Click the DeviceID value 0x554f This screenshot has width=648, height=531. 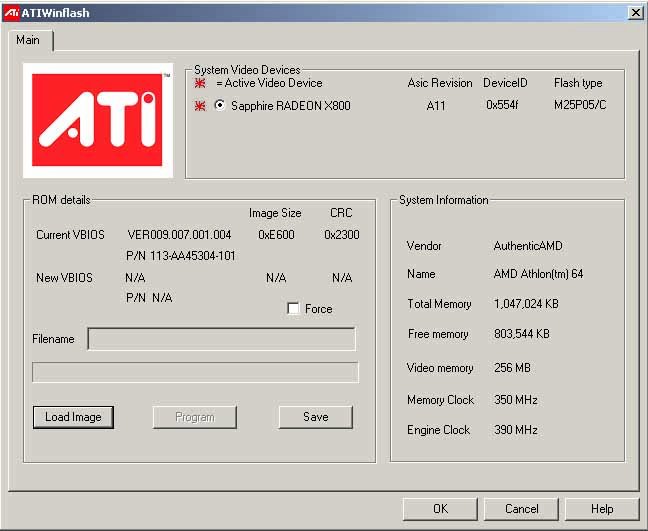coord(502,106)
